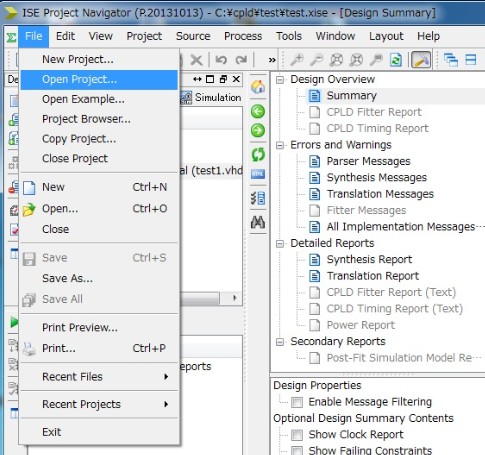Click the green forward arrow icon

(258, 130)
